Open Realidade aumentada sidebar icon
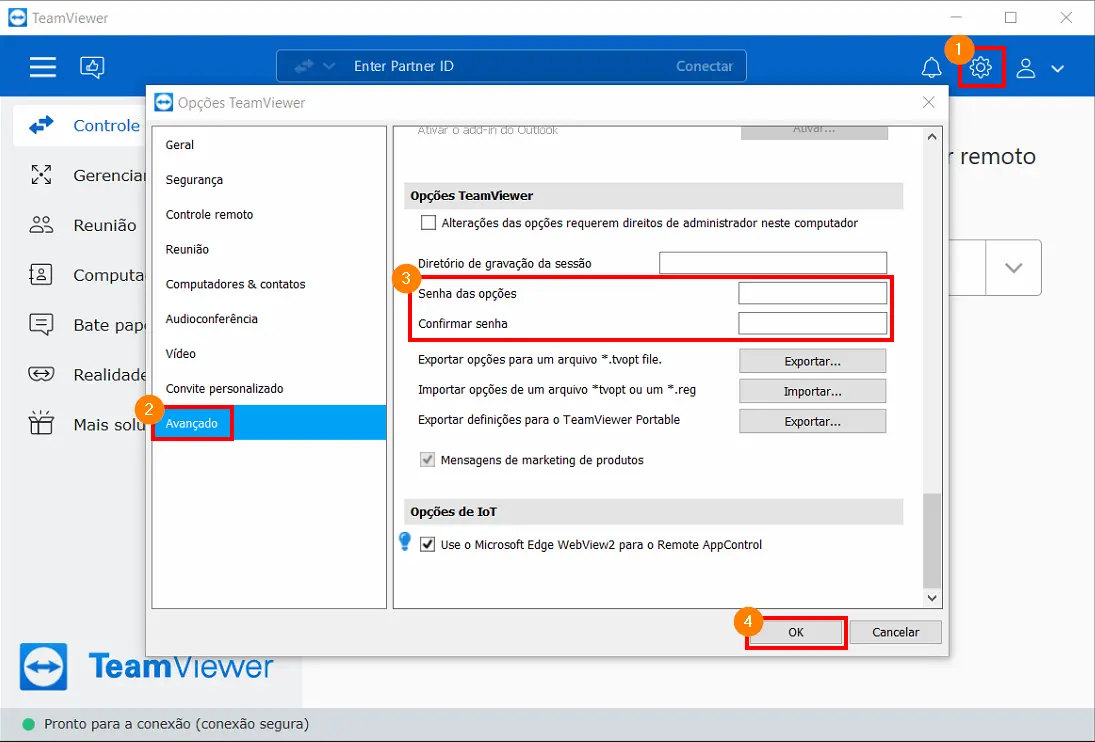Screen dimensions: 1095x742 41,374
